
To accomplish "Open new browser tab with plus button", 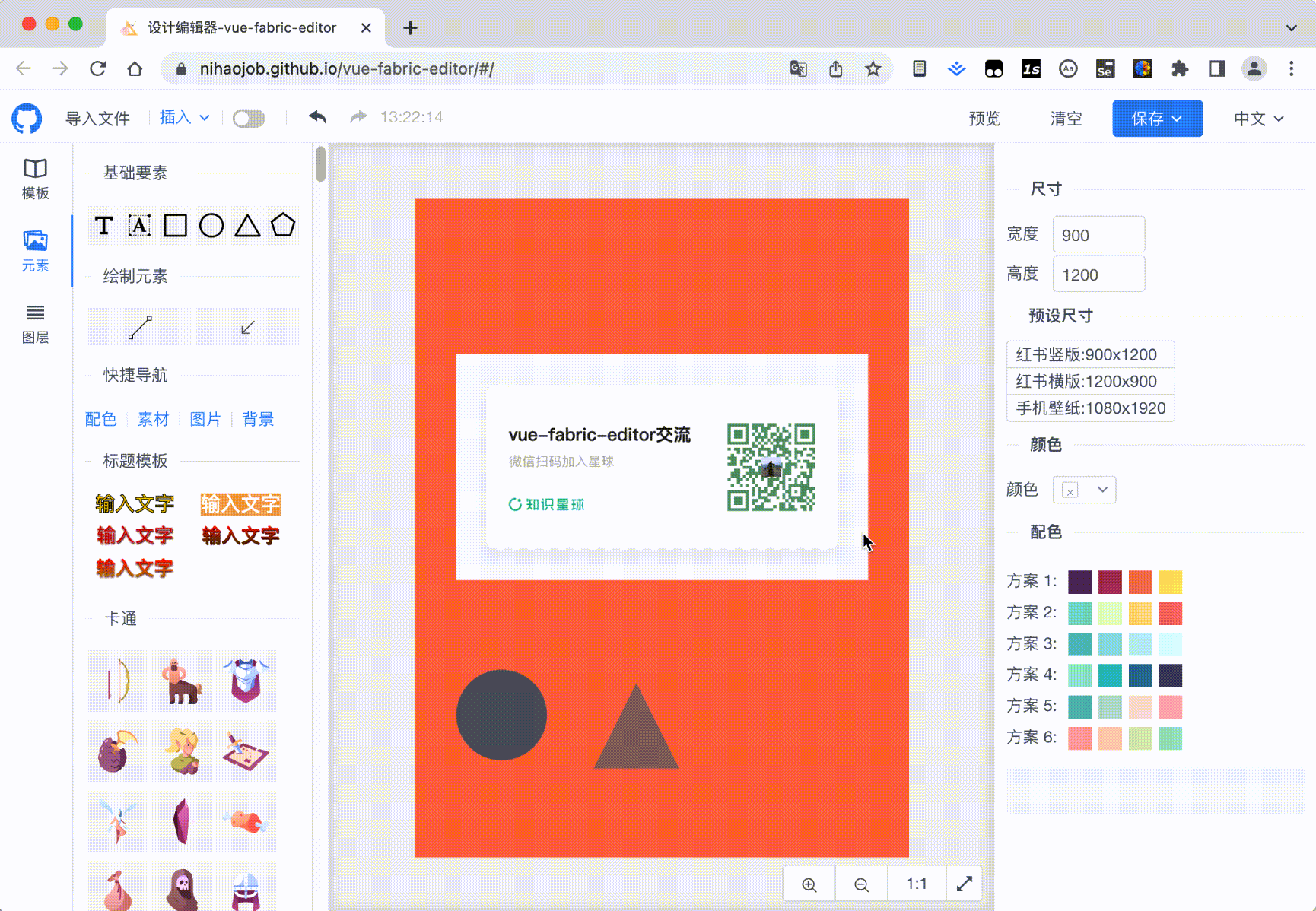I will click(410, 28).
